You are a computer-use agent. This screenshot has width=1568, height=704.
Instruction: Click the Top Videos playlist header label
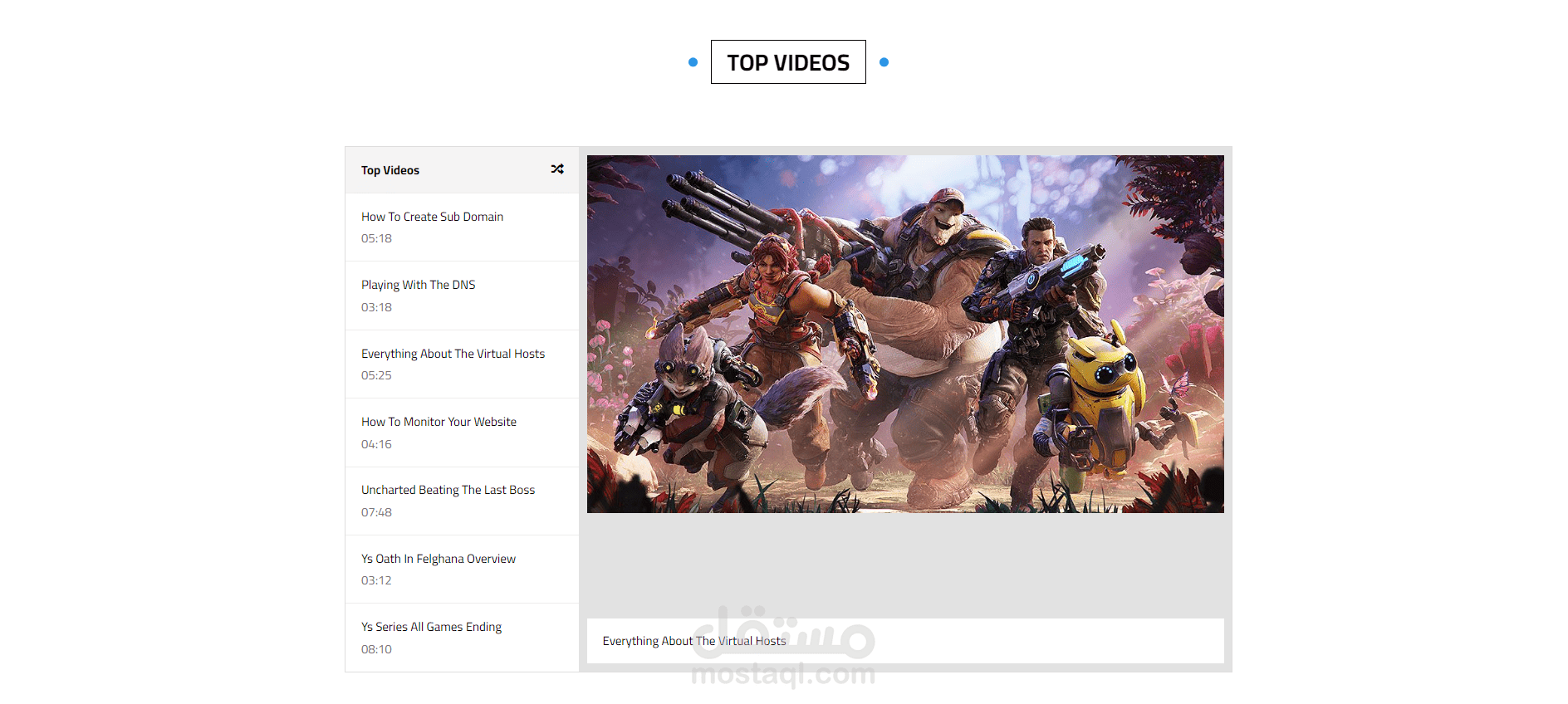(x=390, y=170)
